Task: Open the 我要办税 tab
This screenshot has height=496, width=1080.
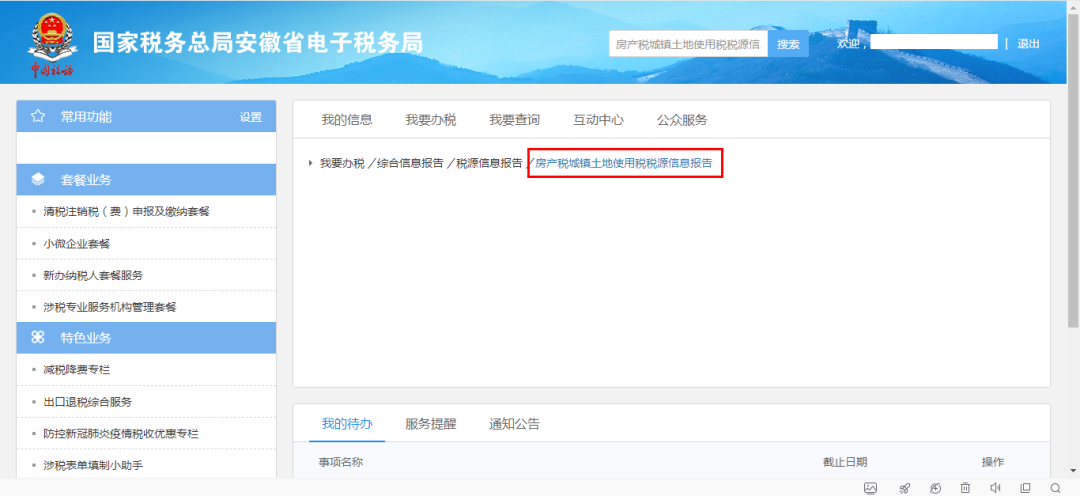Action: 430,120
